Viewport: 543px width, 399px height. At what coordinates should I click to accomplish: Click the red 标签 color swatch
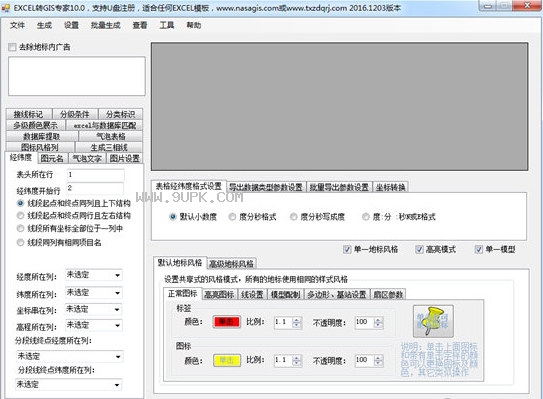[x=227, y=322]
